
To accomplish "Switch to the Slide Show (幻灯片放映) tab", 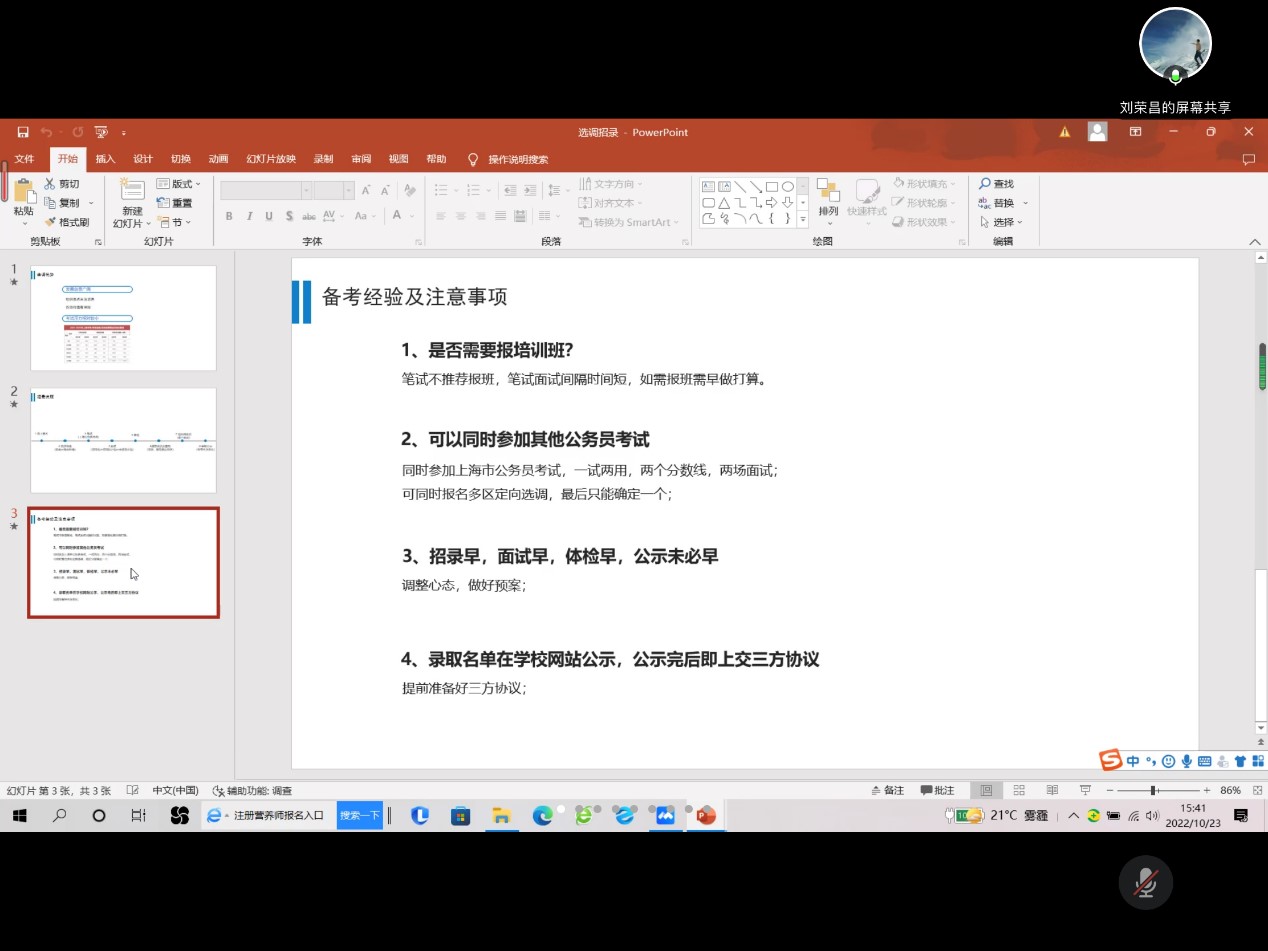I will (271, 159).
